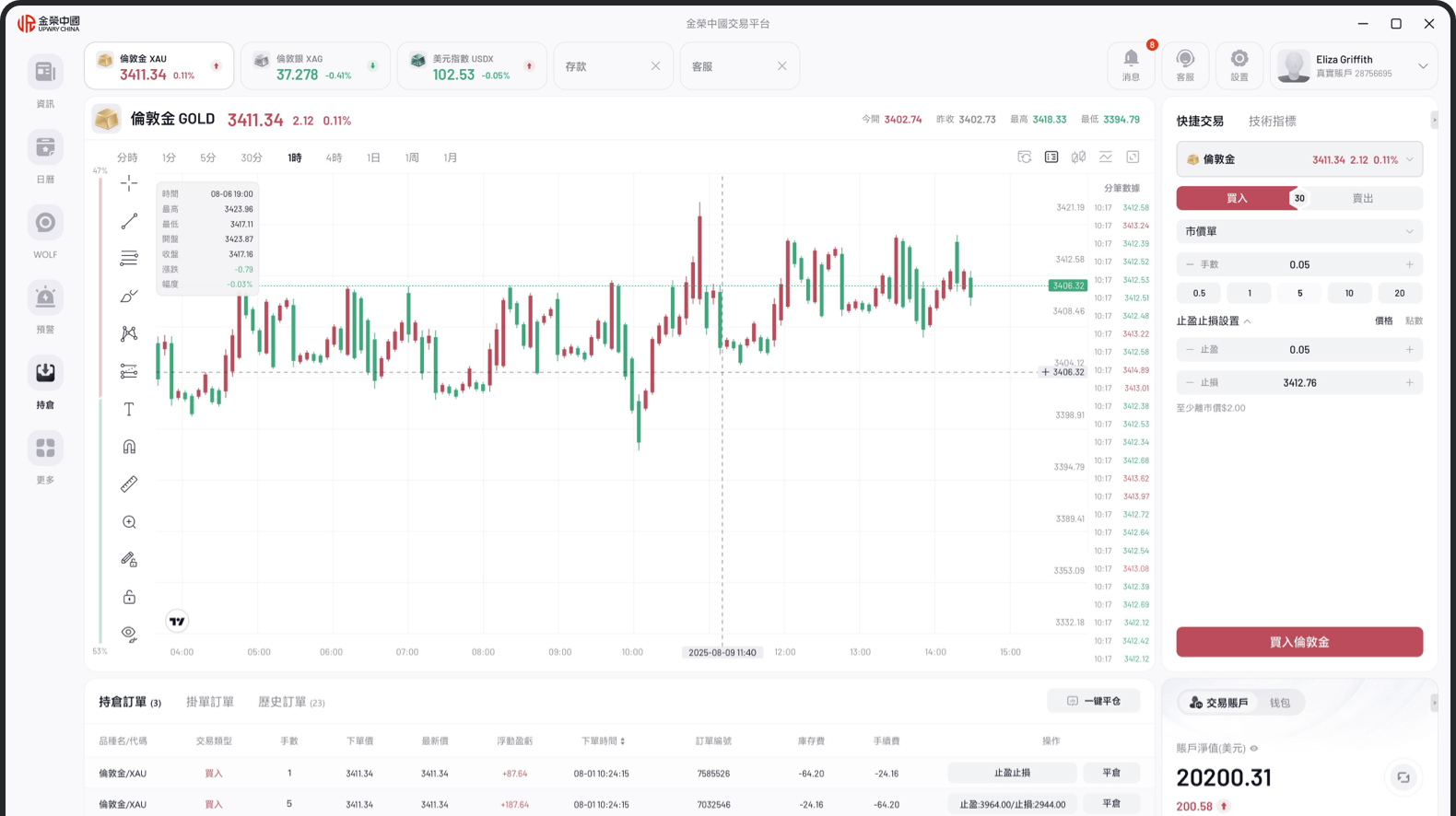The height and width of the screenshot is (816, 1456).
Task: Click the 買入倫敦金 button
Action: [1298, 642]
